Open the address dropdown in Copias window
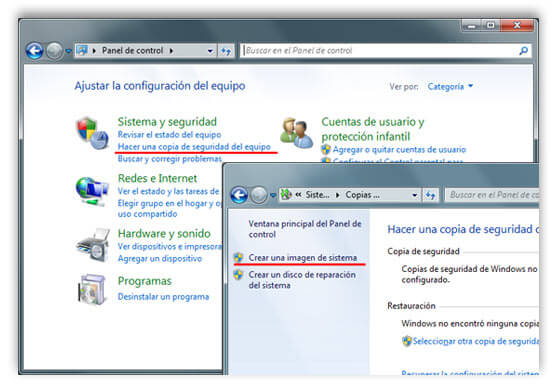Image resolution: width=560 pixels, height=384 pixels. click(x=415, y=195)
